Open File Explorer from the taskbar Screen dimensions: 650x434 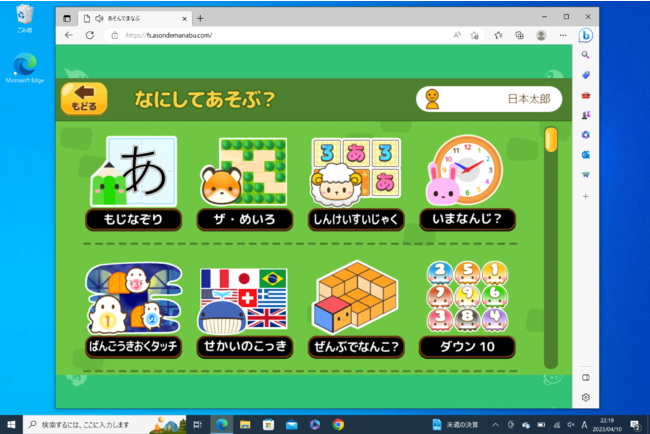coord(245,424)
